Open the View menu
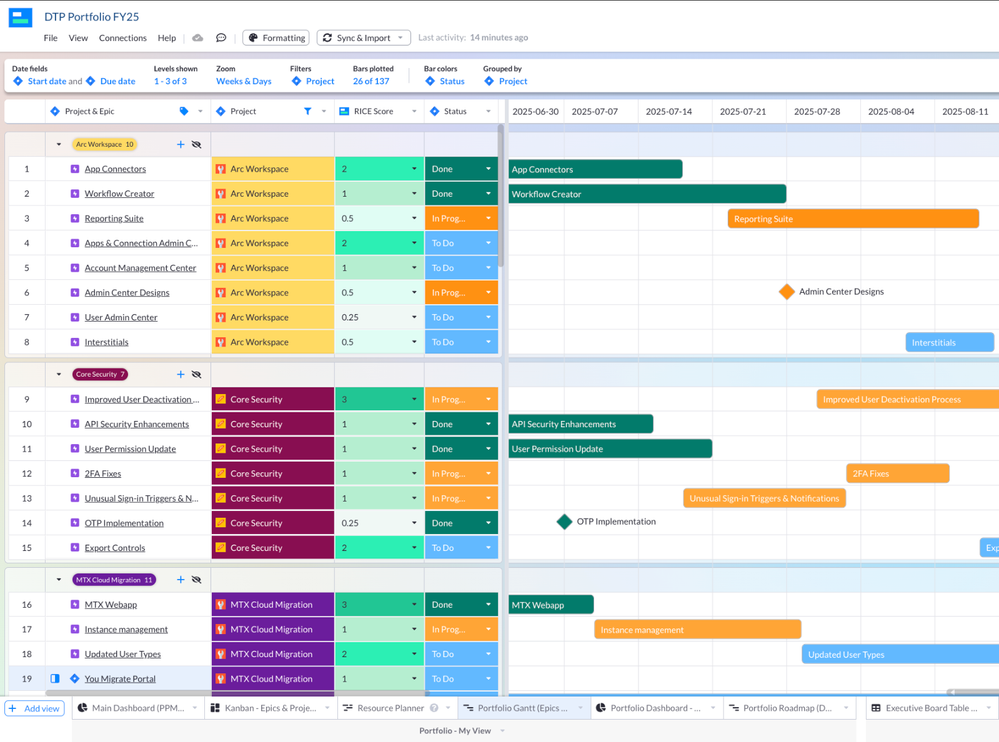 (78, 38)
